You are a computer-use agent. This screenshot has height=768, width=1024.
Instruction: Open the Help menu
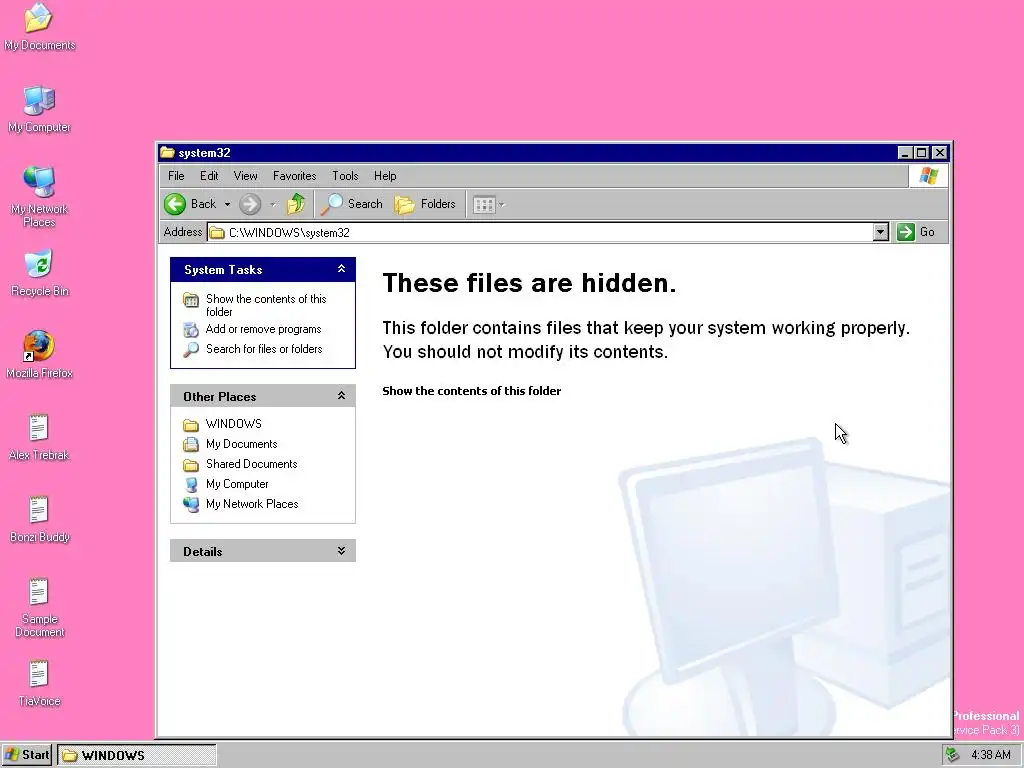click(x=385, y=176)
